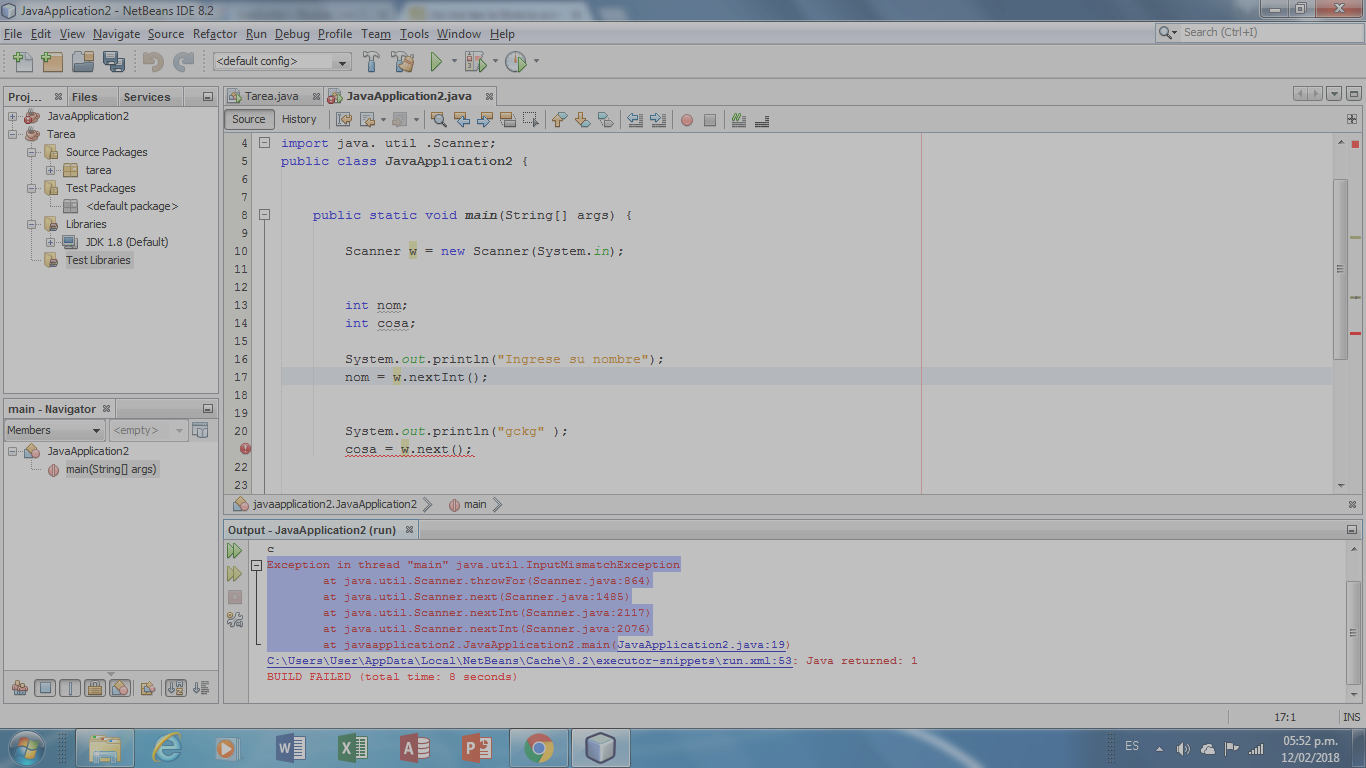Click the Find Previous Occurrence icon
The height and width of the screenshot is (768, 1366).
coord(461,120)
